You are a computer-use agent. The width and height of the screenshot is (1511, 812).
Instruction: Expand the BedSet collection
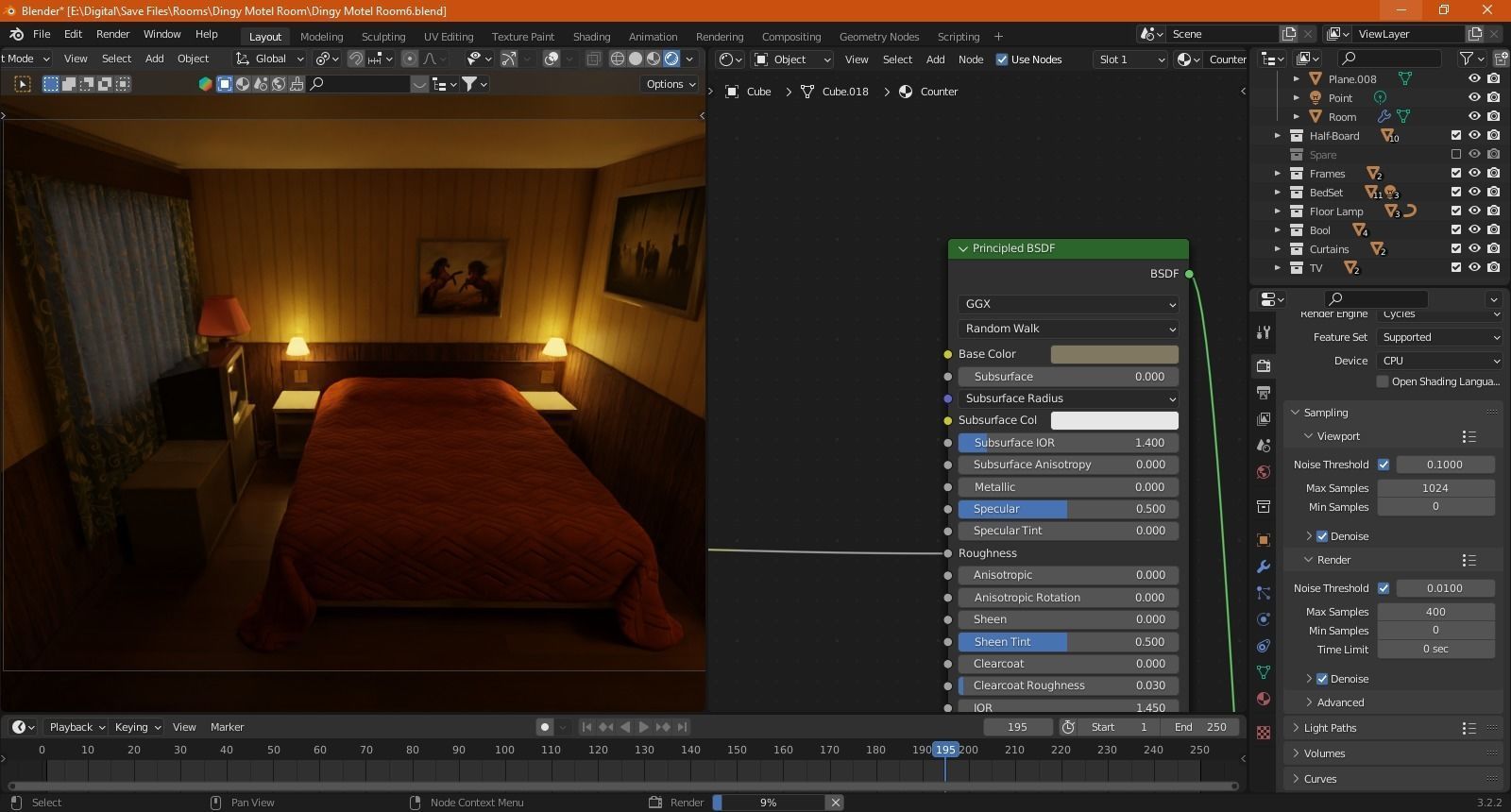1278,193
